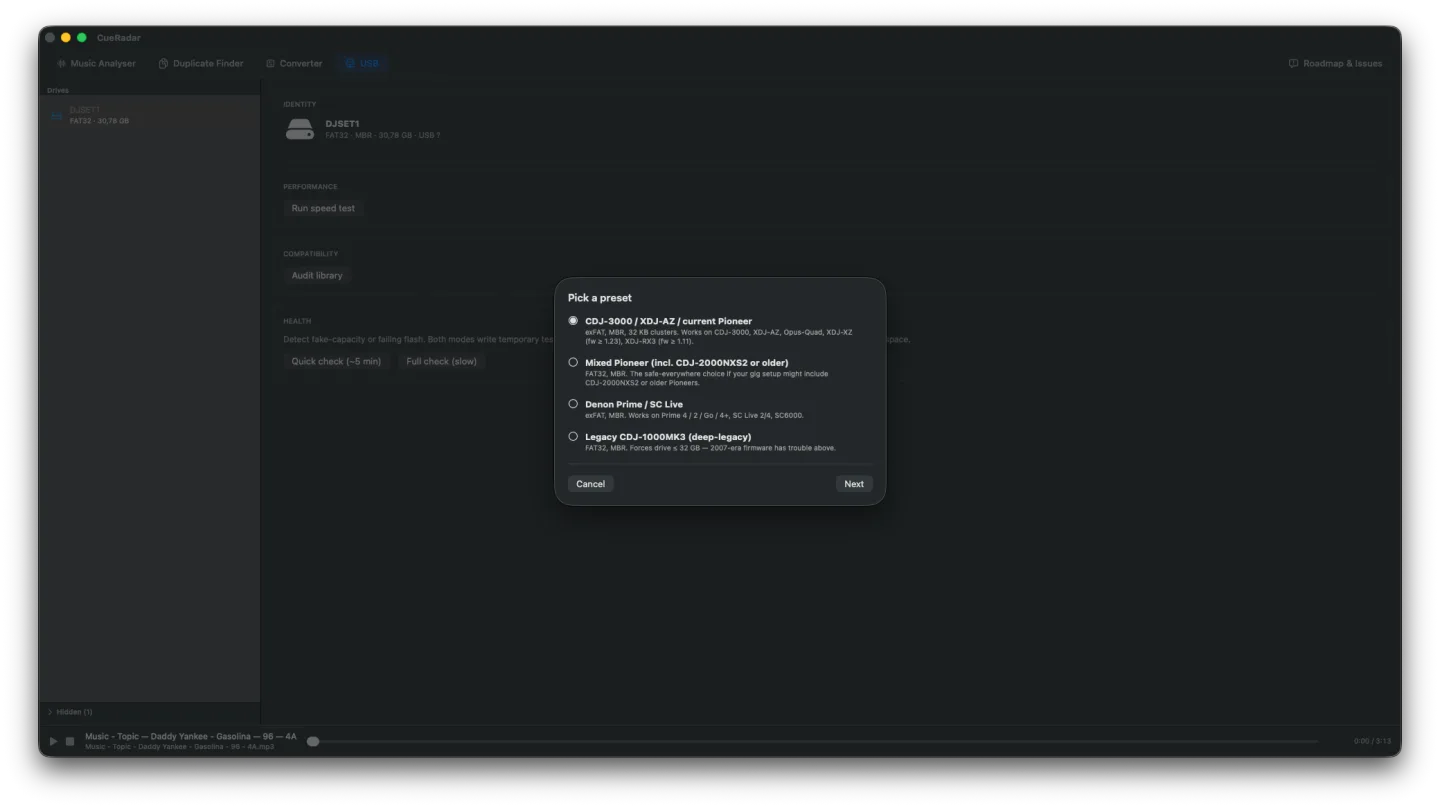Select DJSET1 drive in Drives sidebar

[150, 115]
